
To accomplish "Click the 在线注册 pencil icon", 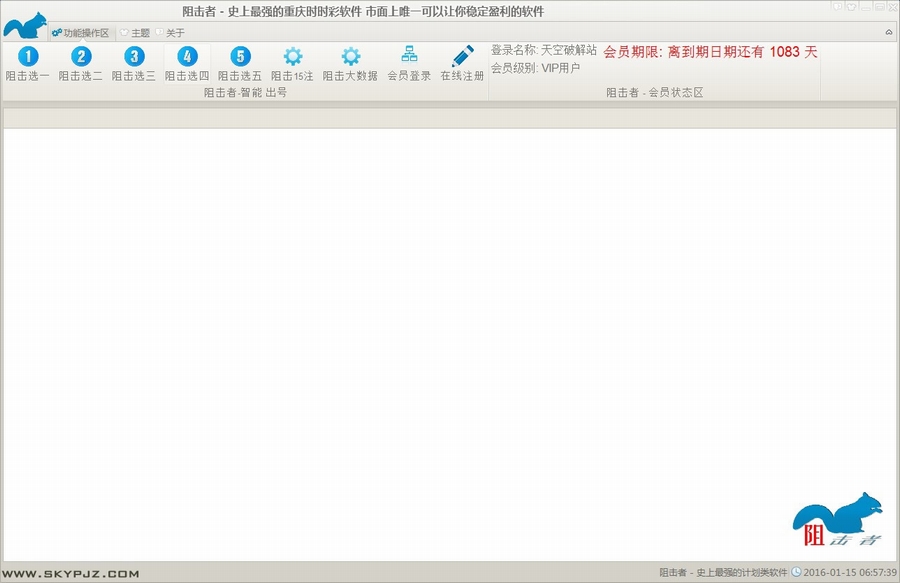I will click(462, 57).
